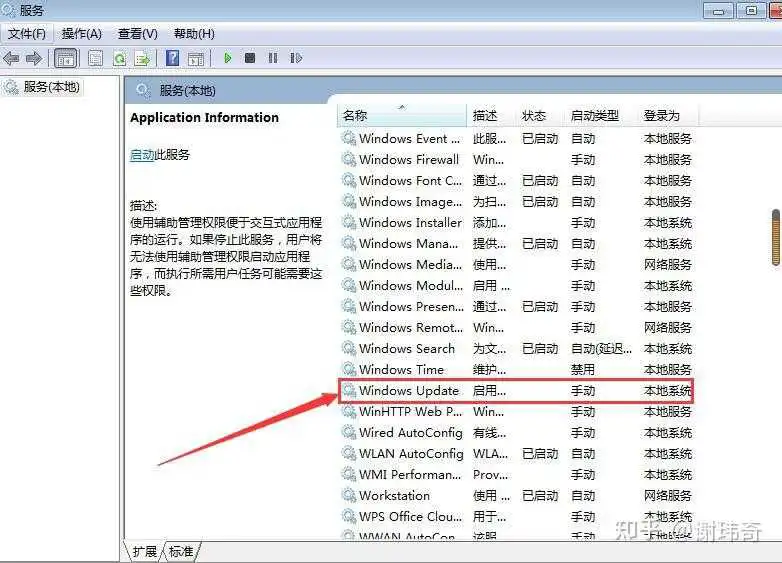Select the Windows Presen... service

tap(517, 306)
